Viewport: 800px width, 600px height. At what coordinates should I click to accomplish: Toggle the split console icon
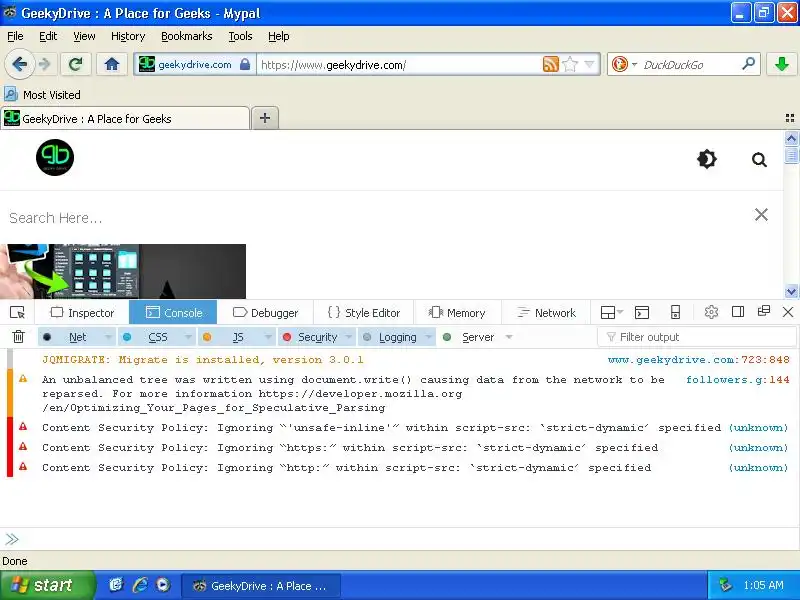click(642, 312)
